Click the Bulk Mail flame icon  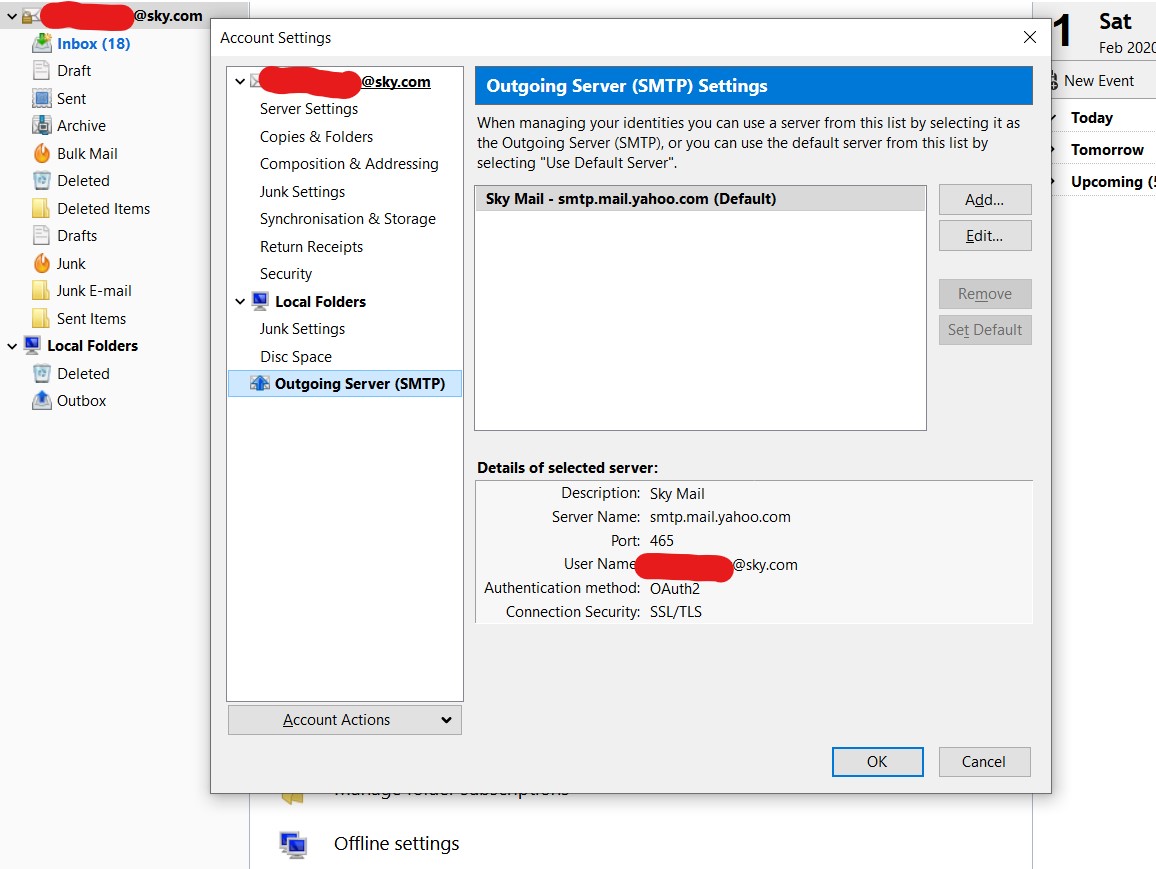click(41, 153)
